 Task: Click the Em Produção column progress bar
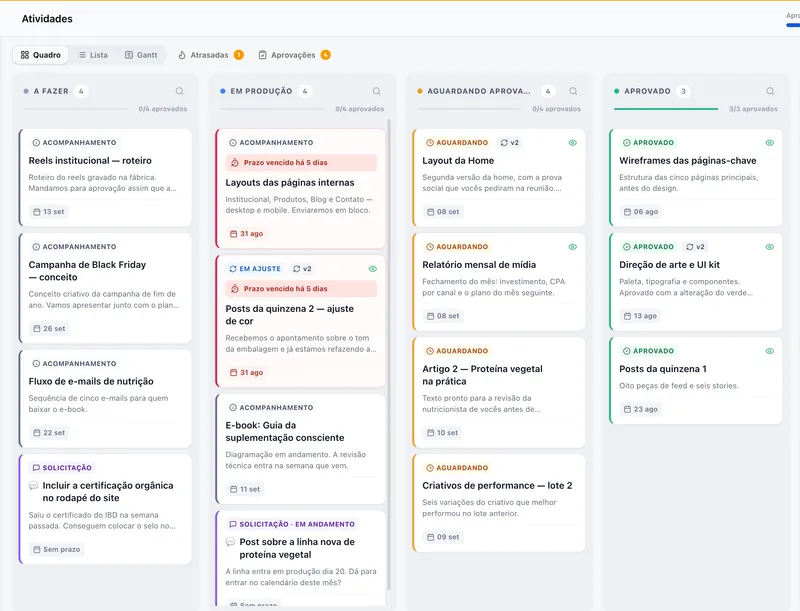pyautogui.click(x=272, y=109)
